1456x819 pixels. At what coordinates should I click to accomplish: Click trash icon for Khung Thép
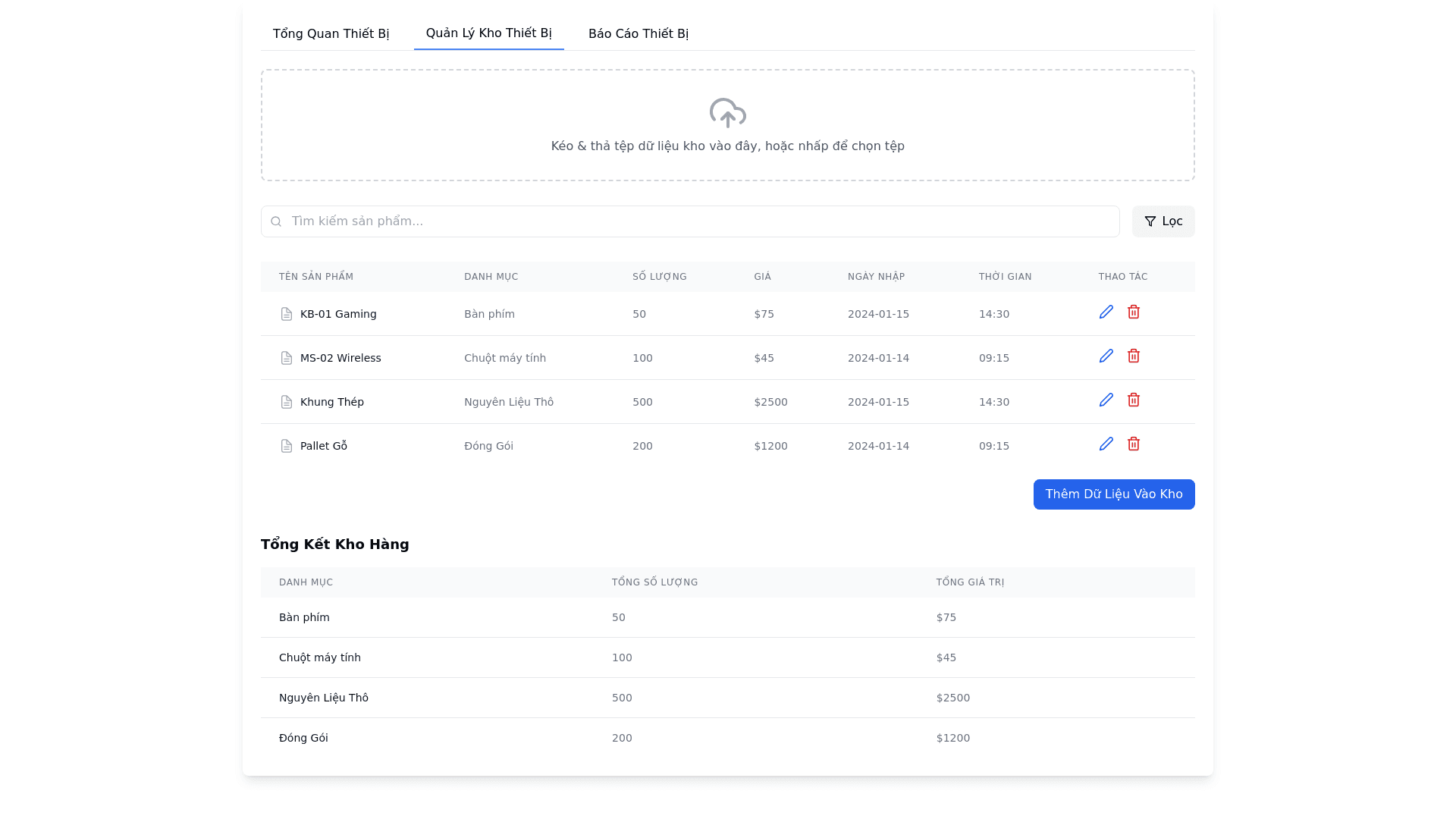tap(1133, 400)
